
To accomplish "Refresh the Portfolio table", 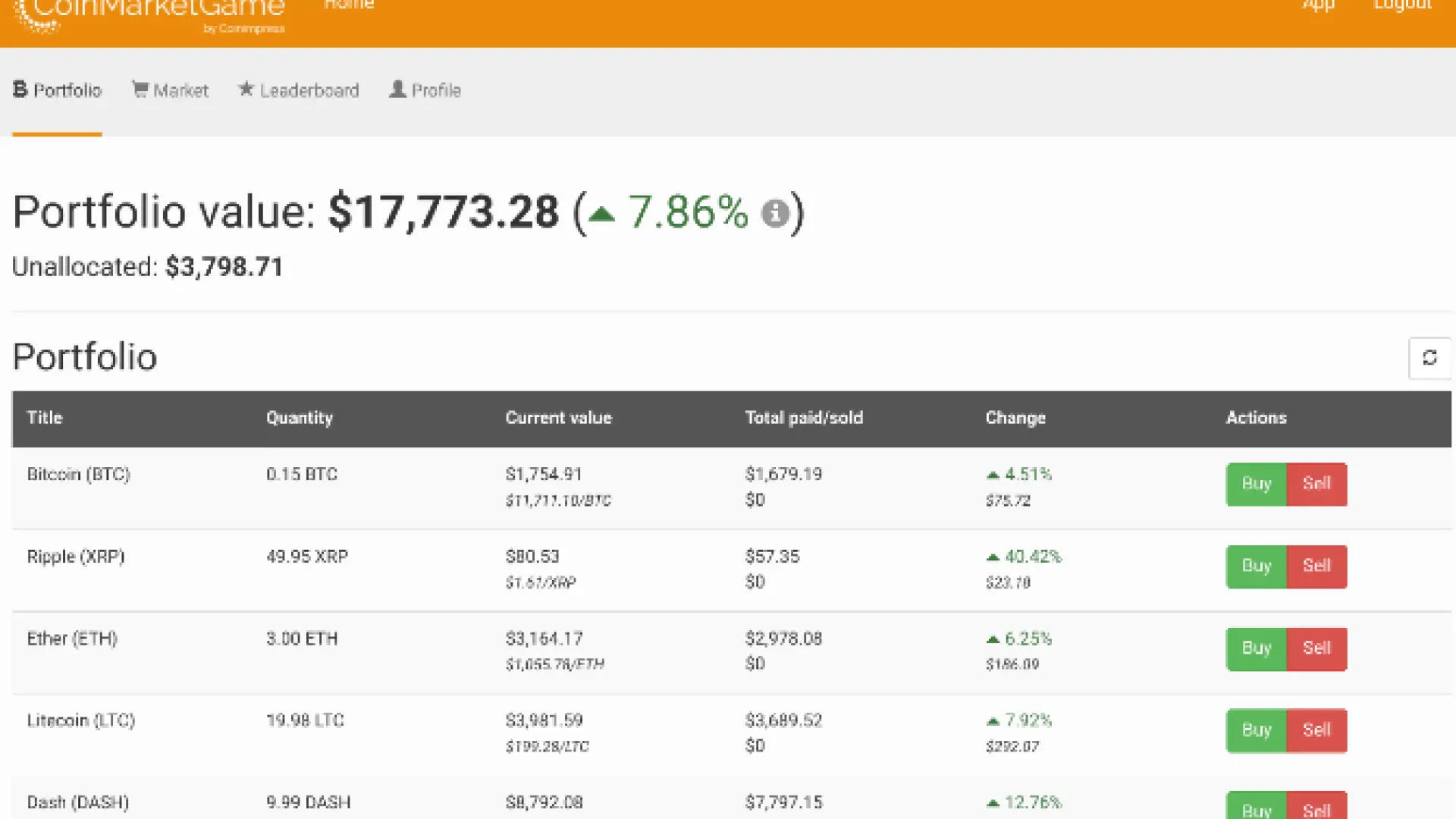I will point(1430,357).
